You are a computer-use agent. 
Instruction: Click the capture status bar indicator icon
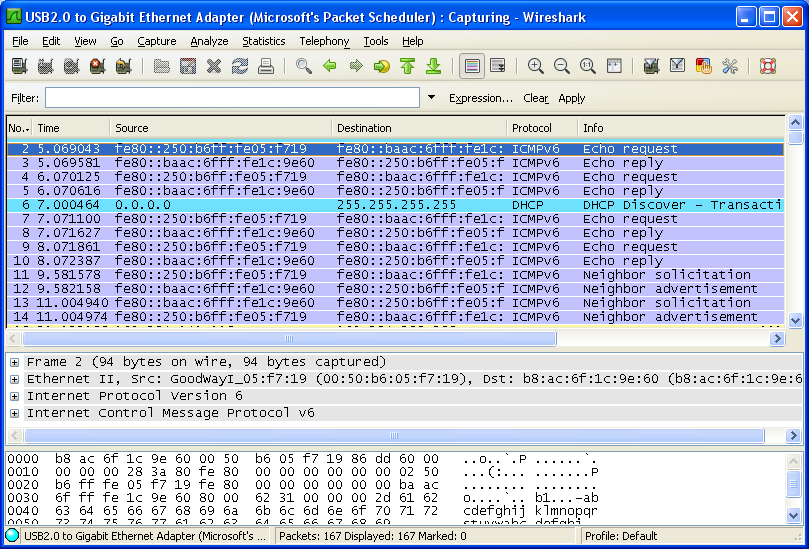click(x=12, y=536)
